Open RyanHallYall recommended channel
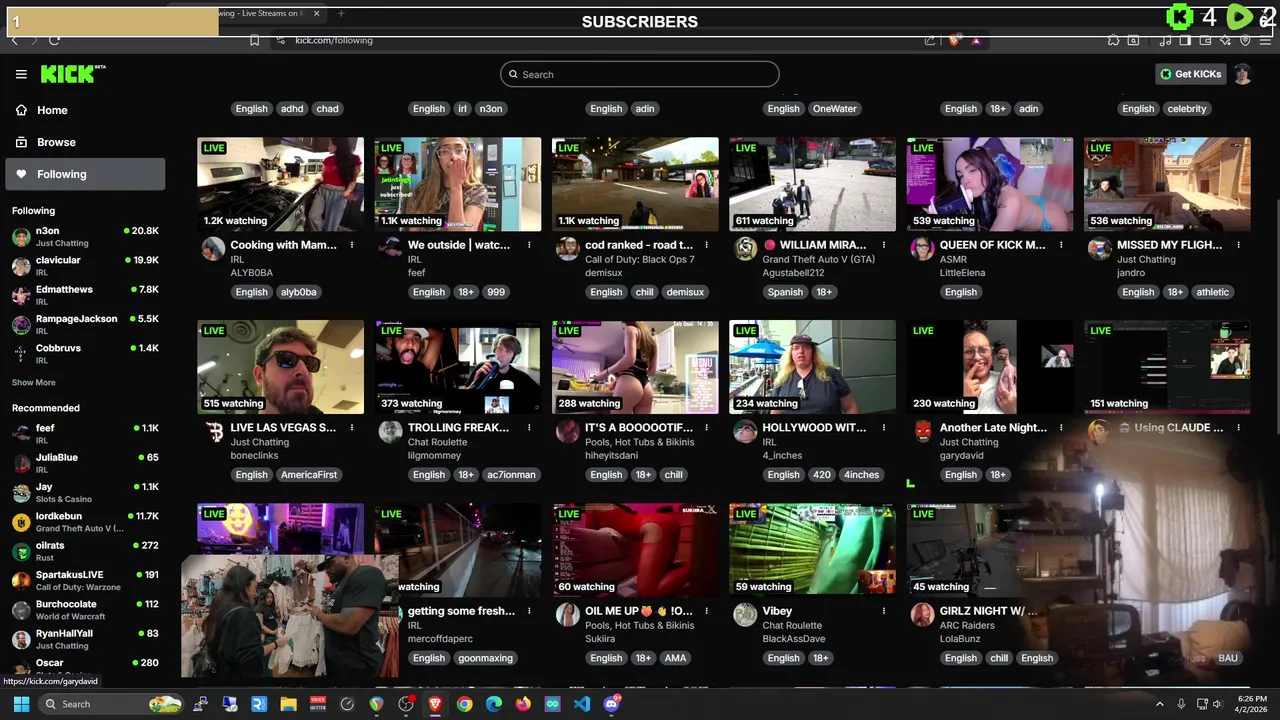This screenshot has height=720, width=1280. 85,639
